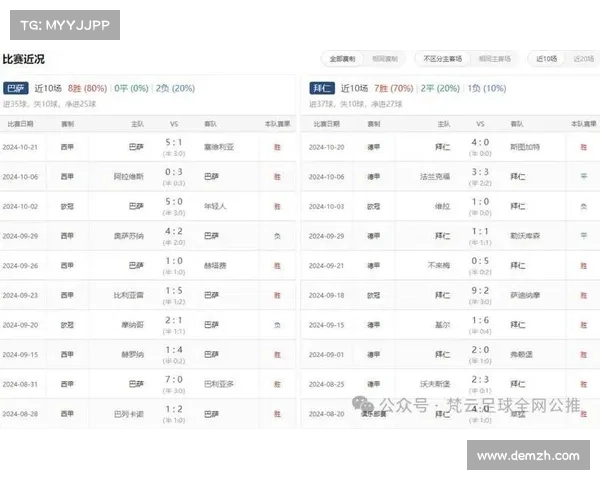Click the 基尔 team name

pyautogui.click(x=442, y=325)
